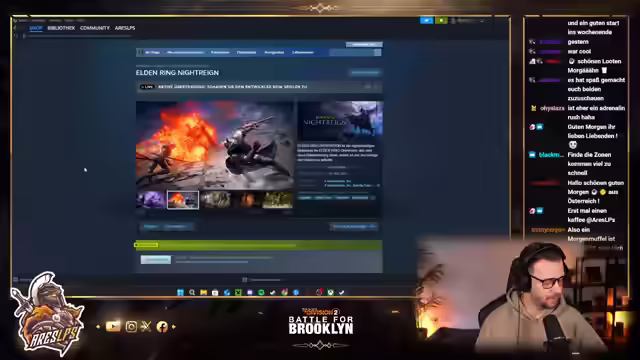Open Kategorien in the store navigation bar

point(220,52)
